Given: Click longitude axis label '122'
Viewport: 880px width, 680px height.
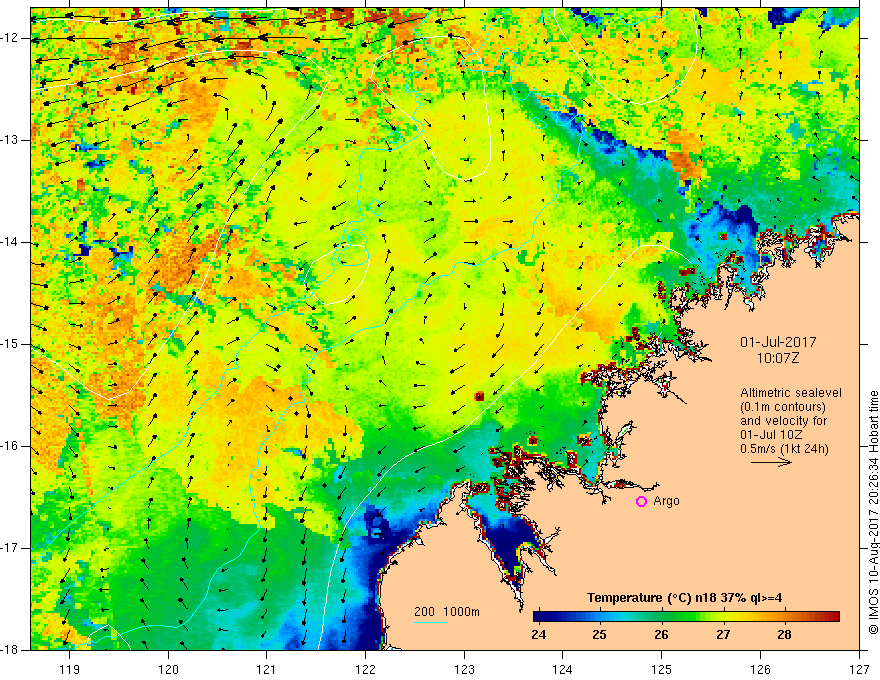Looking at the screenshot, I should [365, 669].
